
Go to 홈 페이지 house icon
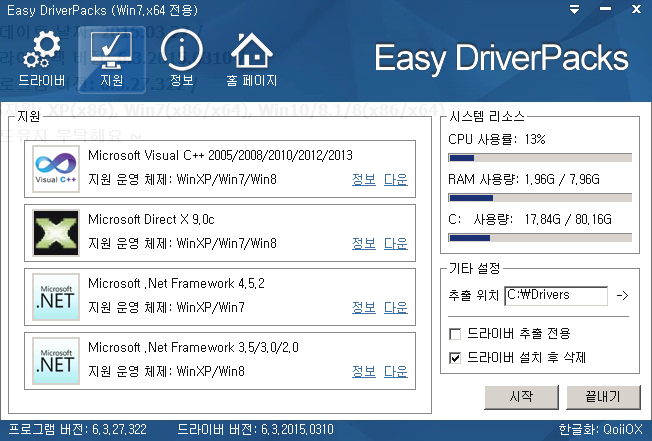252,59
